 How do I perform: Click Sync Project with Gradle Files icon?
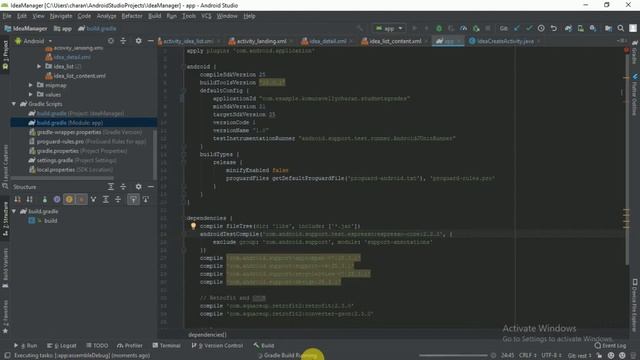click(x=568, y=28)
